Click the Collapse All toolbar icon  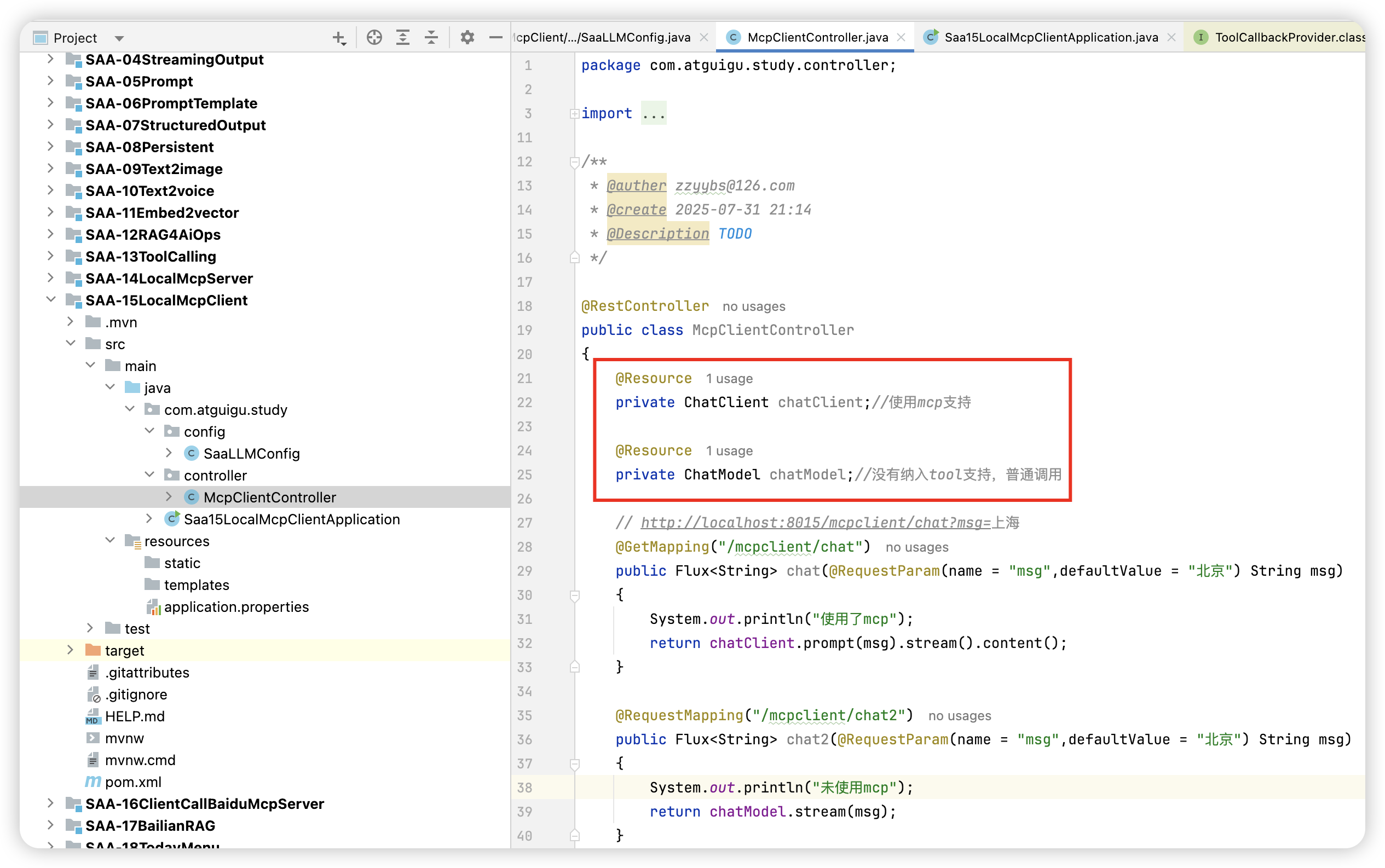431,38
